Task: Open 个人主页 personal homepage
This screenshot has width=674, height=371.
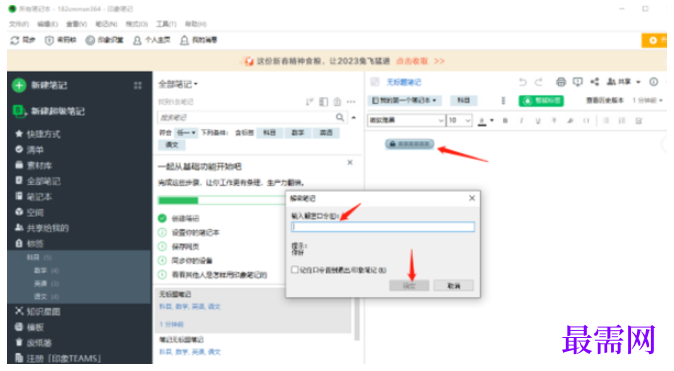Action: coord(151,40)
